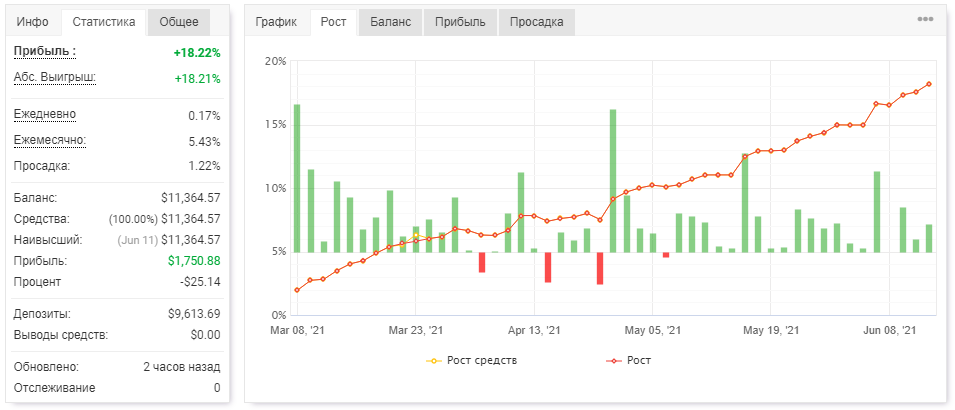Open the three-dots chart options menu
The image size is (955, 410).
pos(925,19)
